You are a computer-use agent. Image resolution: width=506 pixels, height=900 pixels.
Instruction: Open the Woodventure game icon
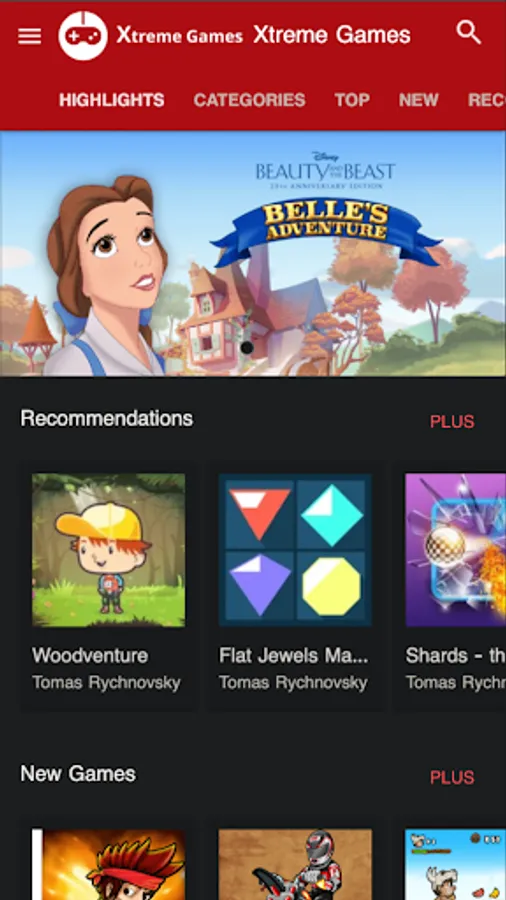click(108, 550)
